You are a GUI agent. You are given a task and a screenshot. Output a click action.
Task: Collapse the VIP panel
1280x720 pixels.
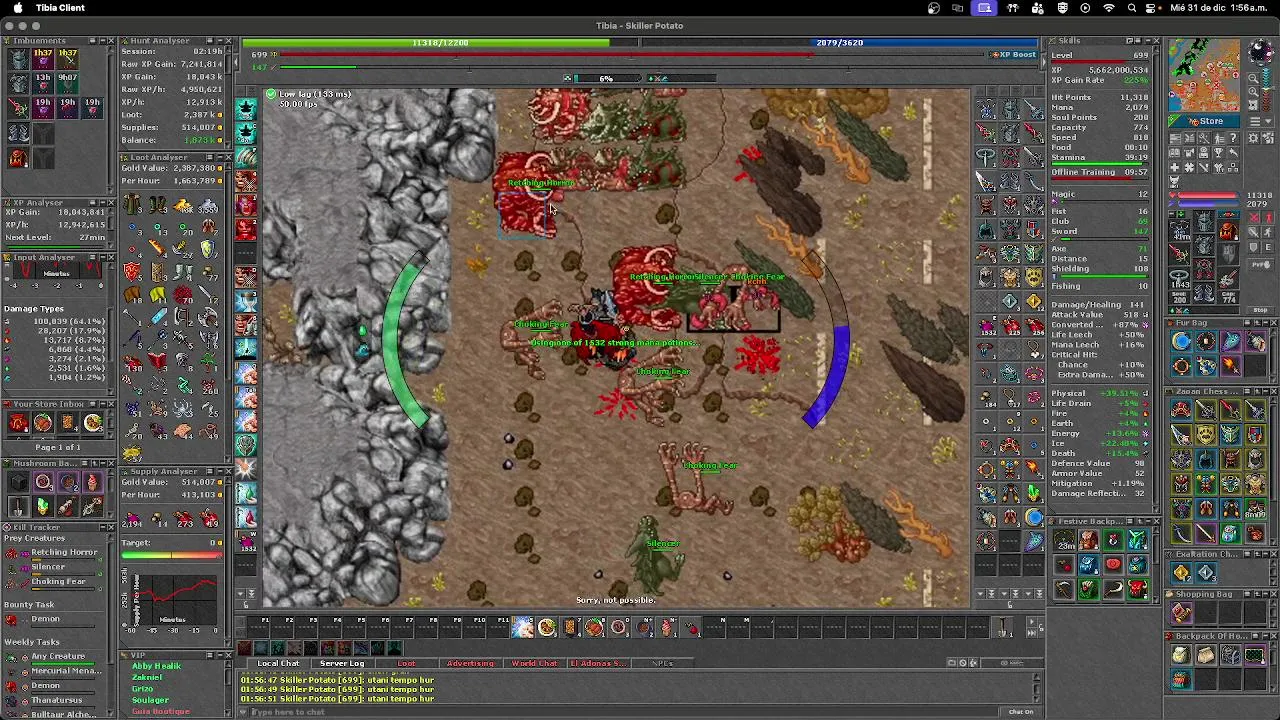coord(218,655)
